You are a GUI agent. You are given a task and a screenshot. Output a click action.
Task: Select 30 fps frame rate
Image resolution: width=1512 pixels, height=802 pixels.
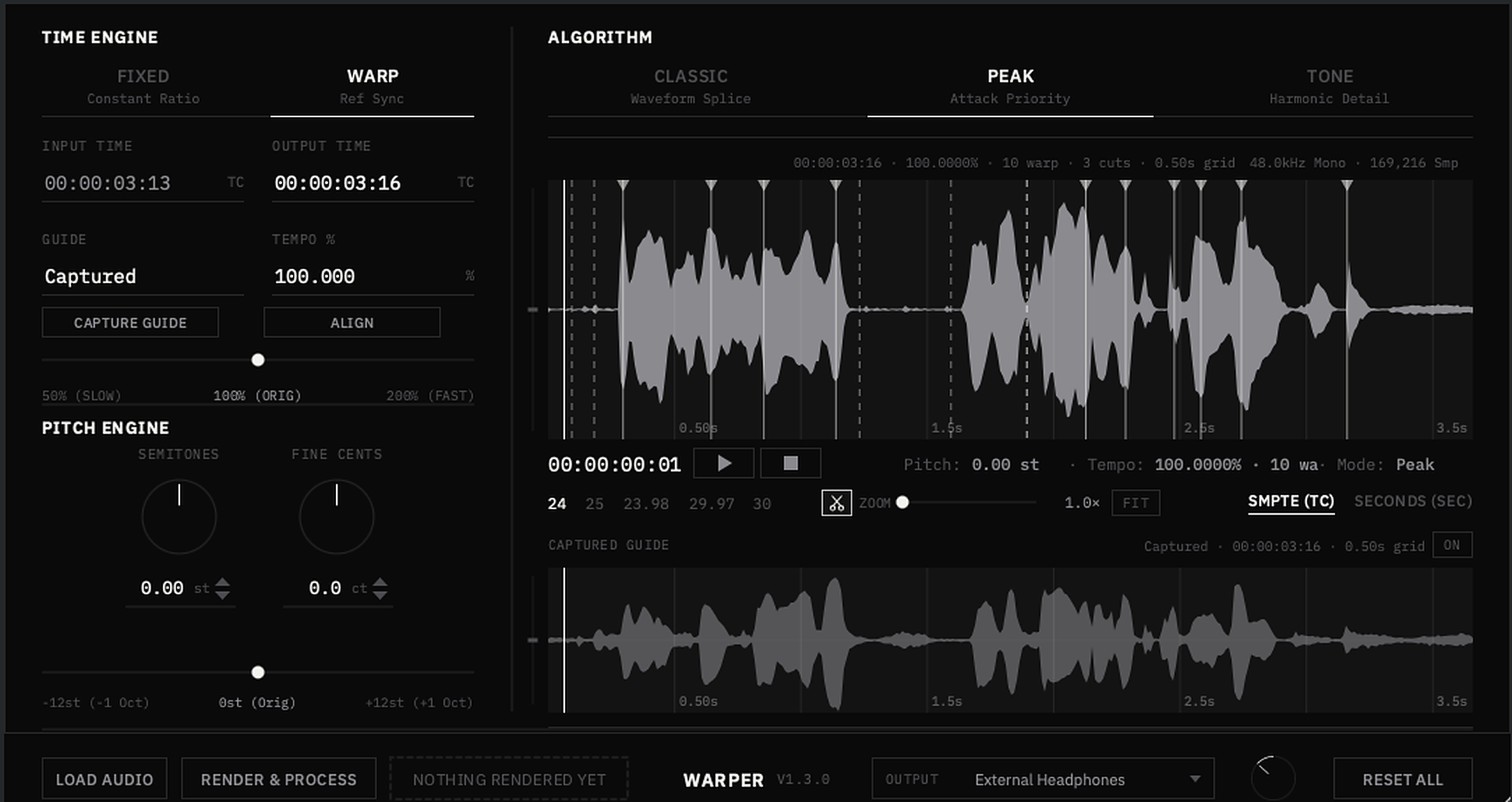click(762, 504)
